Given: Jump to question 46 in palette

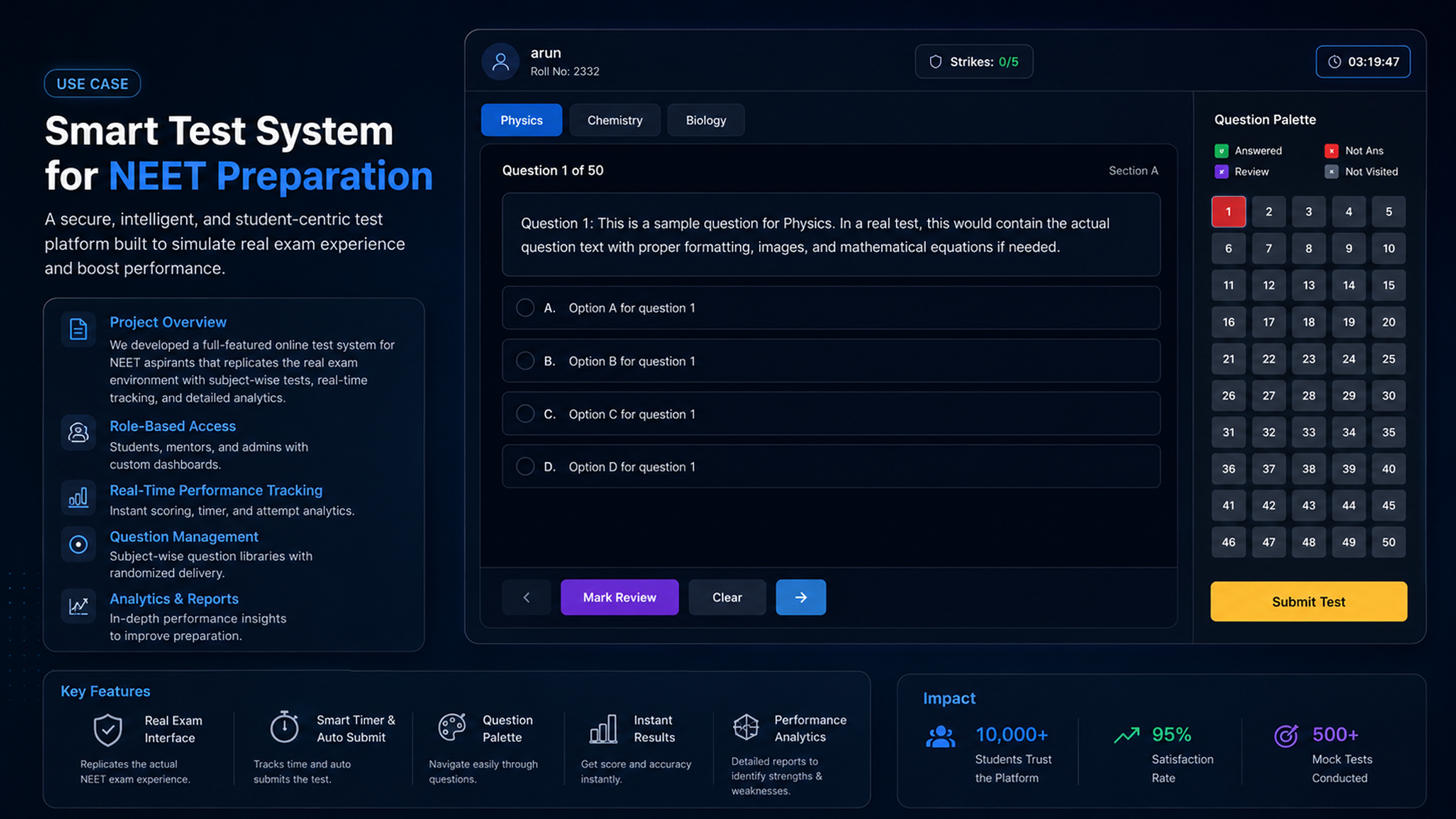Looking at the screenshot, I should (1228, 543).
